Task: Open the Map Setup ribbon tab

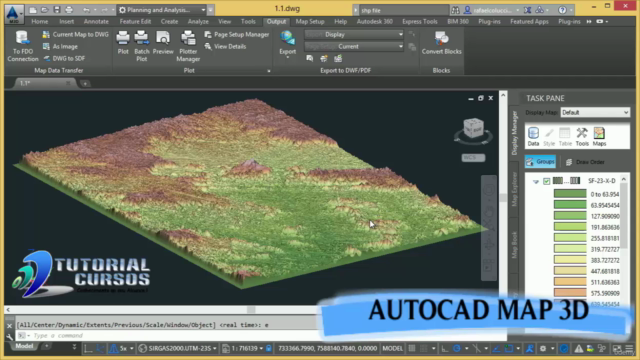Action: (x=310, y=21)
